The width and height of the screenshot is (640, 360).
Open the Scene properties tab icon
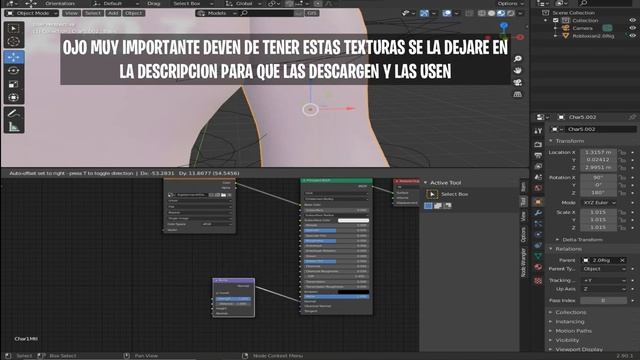(538, 177)
